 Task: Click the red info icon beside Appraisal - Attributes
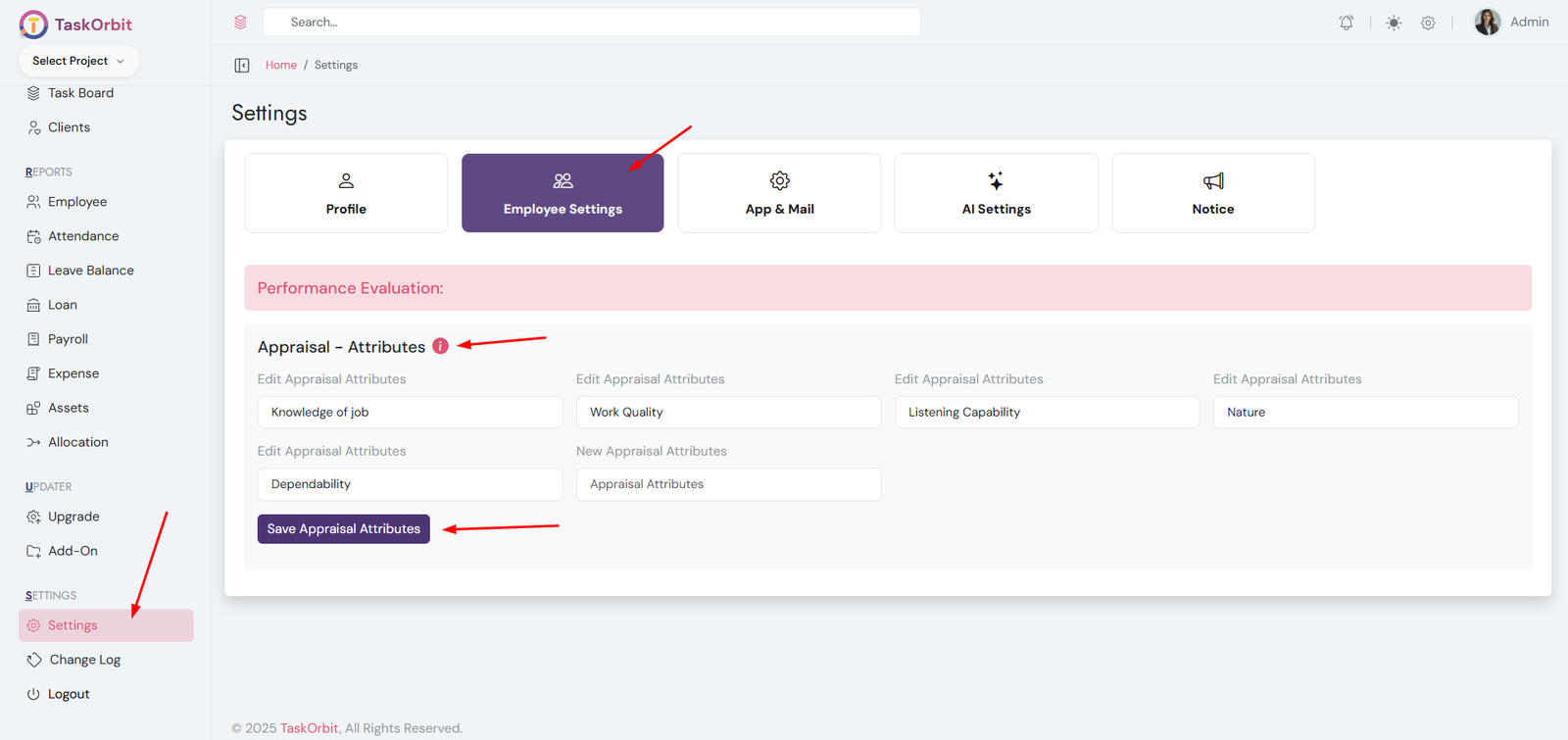point(441,346)
